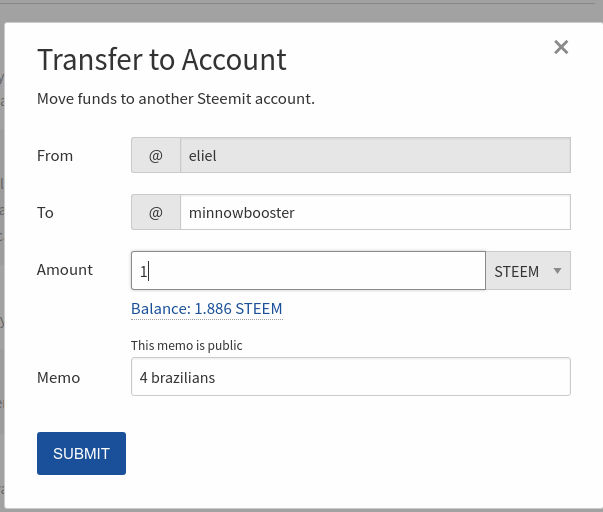Click the Balance: 1.886 STEEM link

207,309
